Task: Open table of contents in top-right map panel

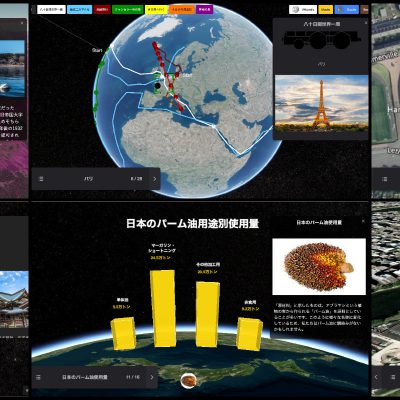Action: 384,179
